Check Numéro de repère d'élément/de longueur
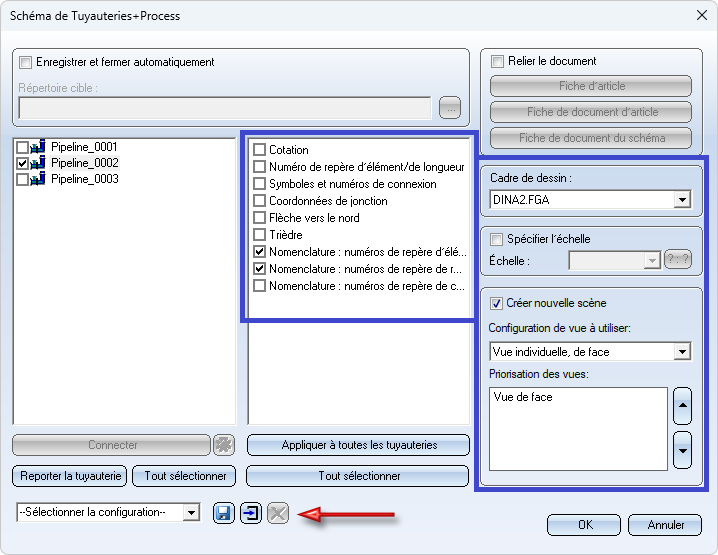This screenshot has width=718, height=555. pyautogui.click(x=260, y=167)
